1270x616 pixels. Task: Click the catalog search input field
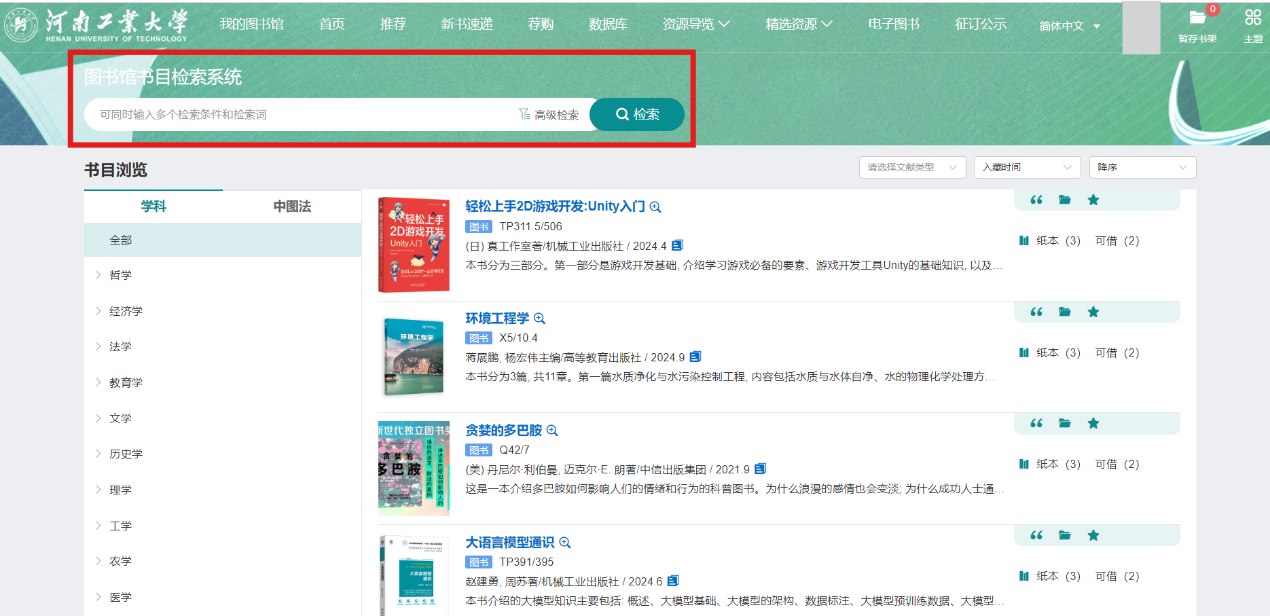tap(300, 114)
